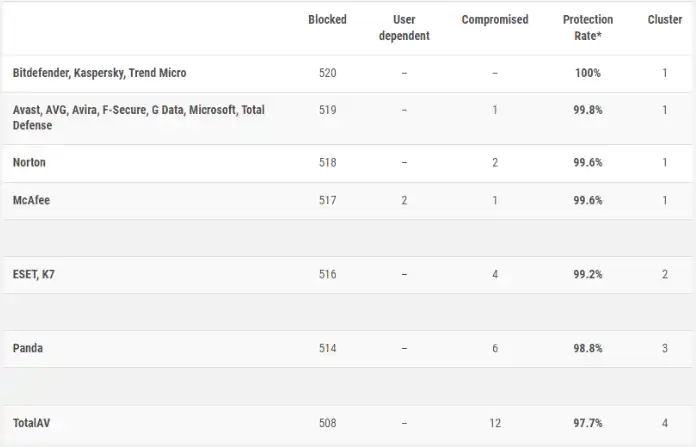Click the TotalAV row name
This screenshot has height=447, width=696.
(31, 423)
